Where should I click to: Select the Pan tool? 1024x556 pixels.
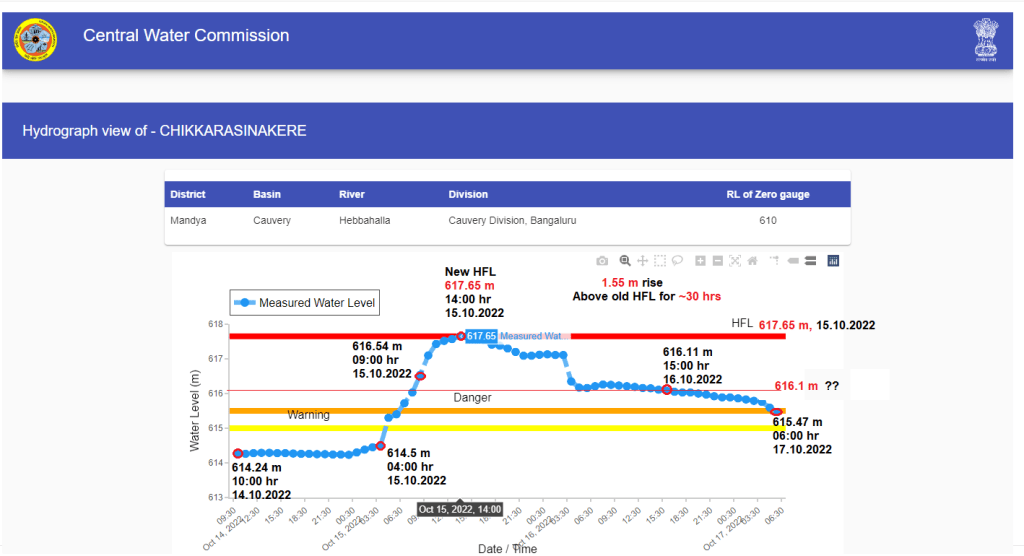click(643, 261)
